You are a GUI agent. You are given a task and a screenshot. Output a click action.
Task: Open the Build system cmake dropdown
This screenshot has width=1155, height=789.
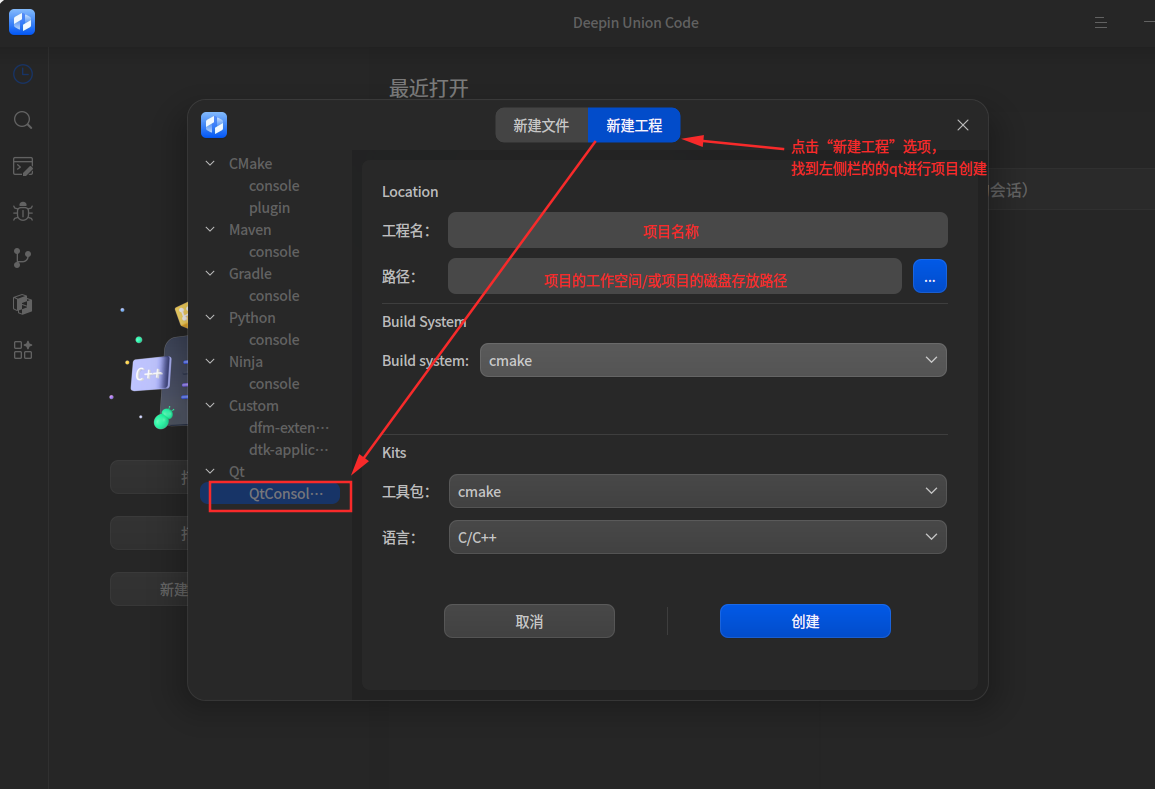point(713,360)
